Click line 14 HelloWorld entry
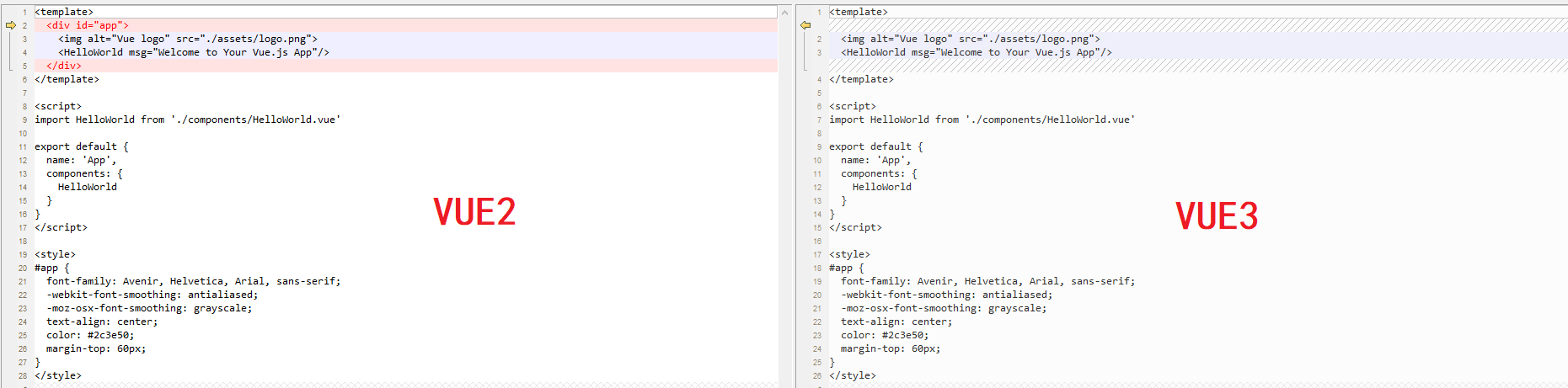 (88, 187)
